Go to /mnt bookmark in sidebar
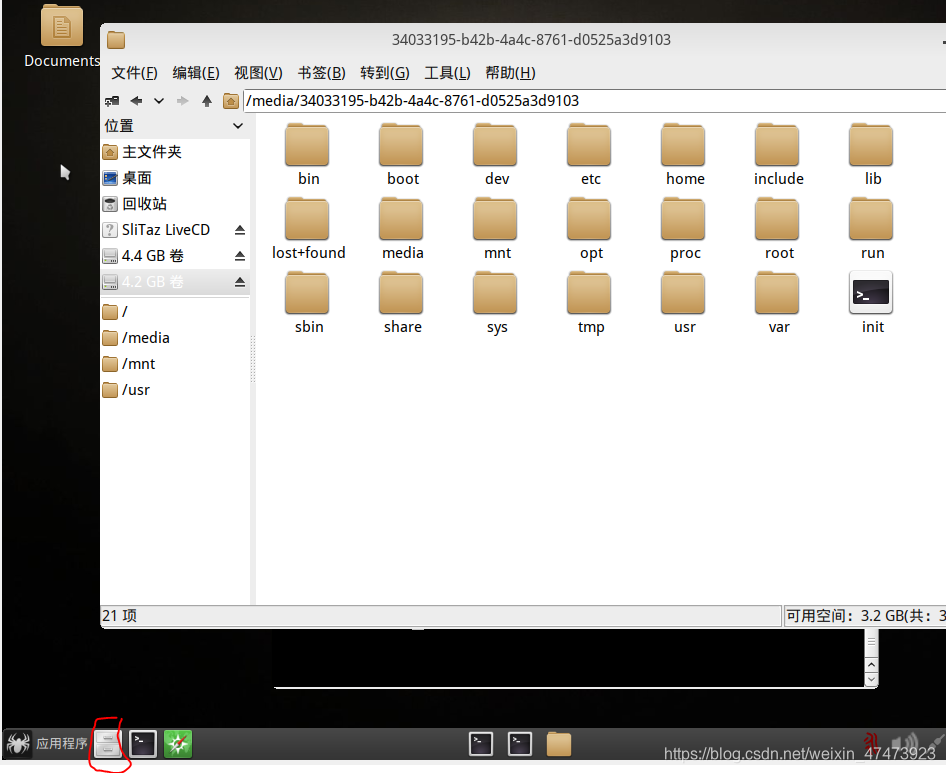The width and height of the screenshot is (946, 773). pyautogui.click(x=175, y=364)
